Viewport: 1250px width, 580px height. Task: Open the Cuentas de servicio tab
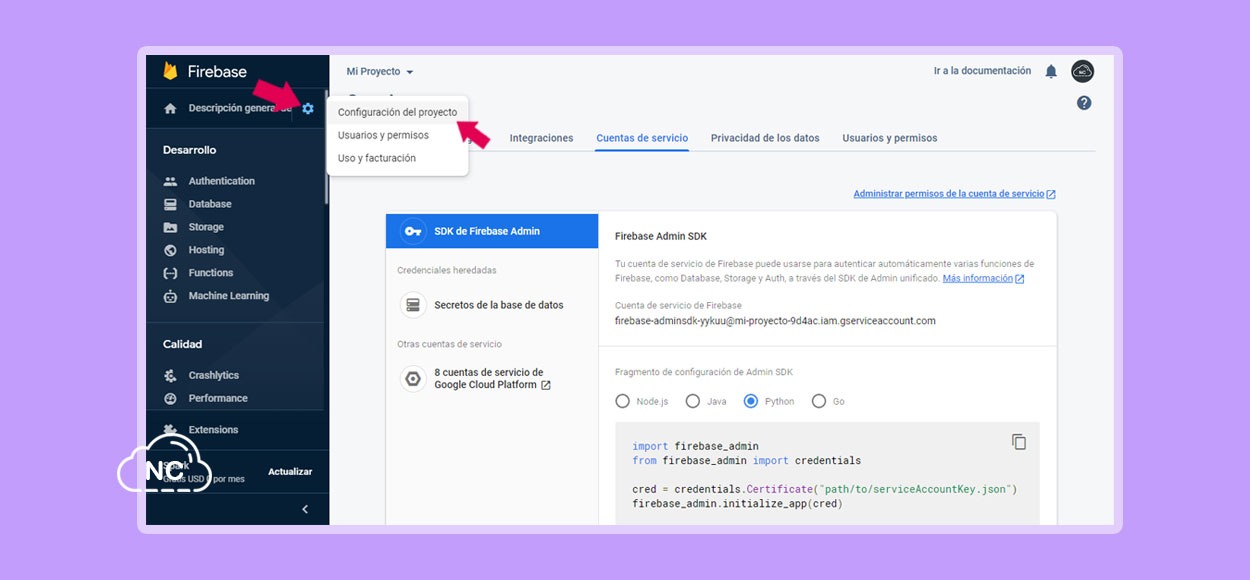click(642, 138)
